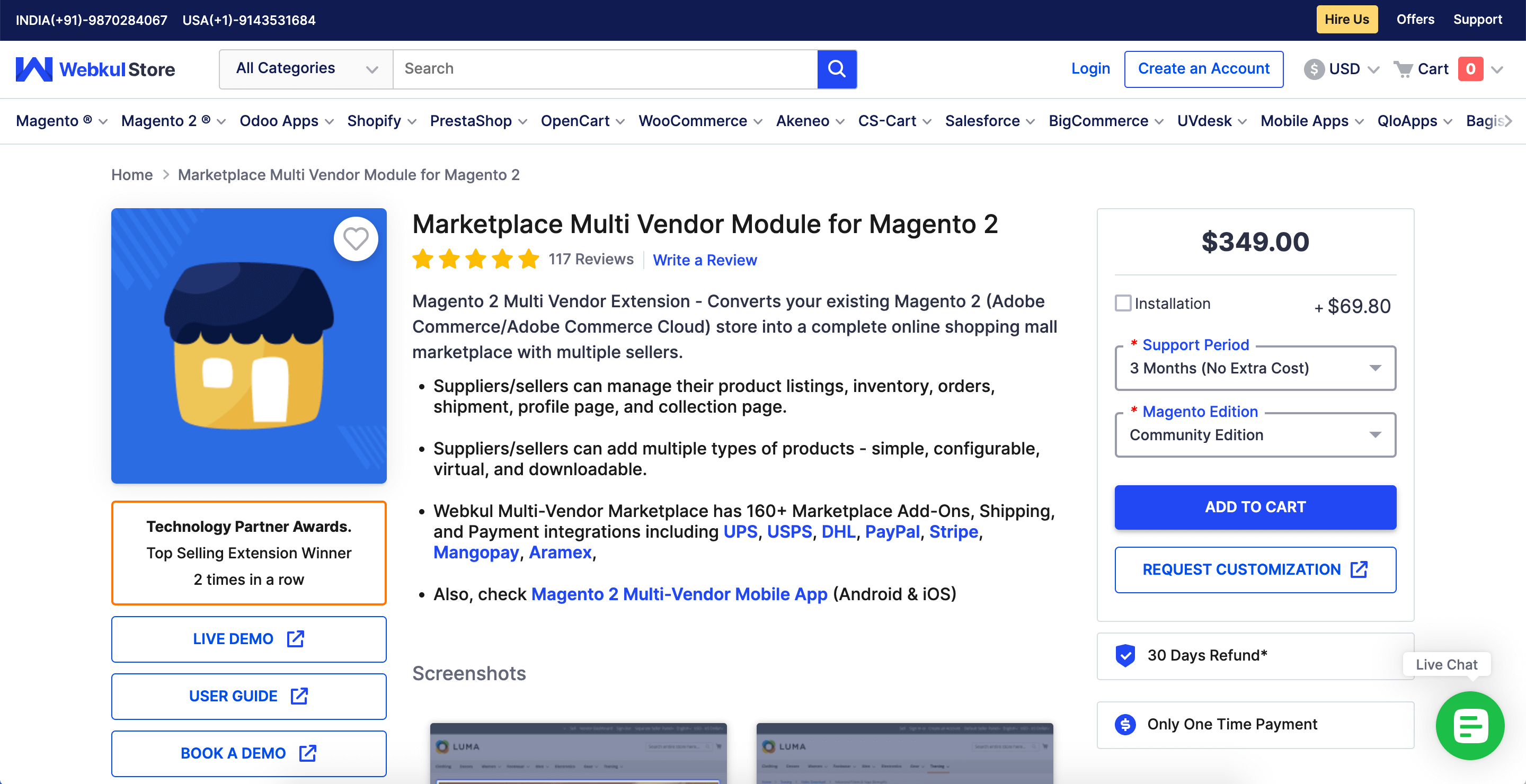
Task: Click in the Search text field
Action: [x=604, y=69]
